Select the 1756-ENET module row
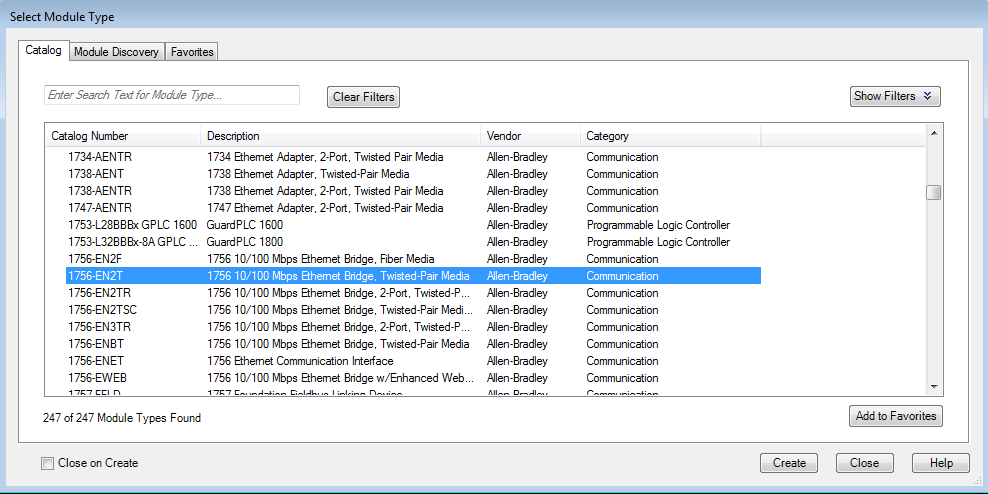The height and width of the screenshot is (494, 988). (413, 361)
